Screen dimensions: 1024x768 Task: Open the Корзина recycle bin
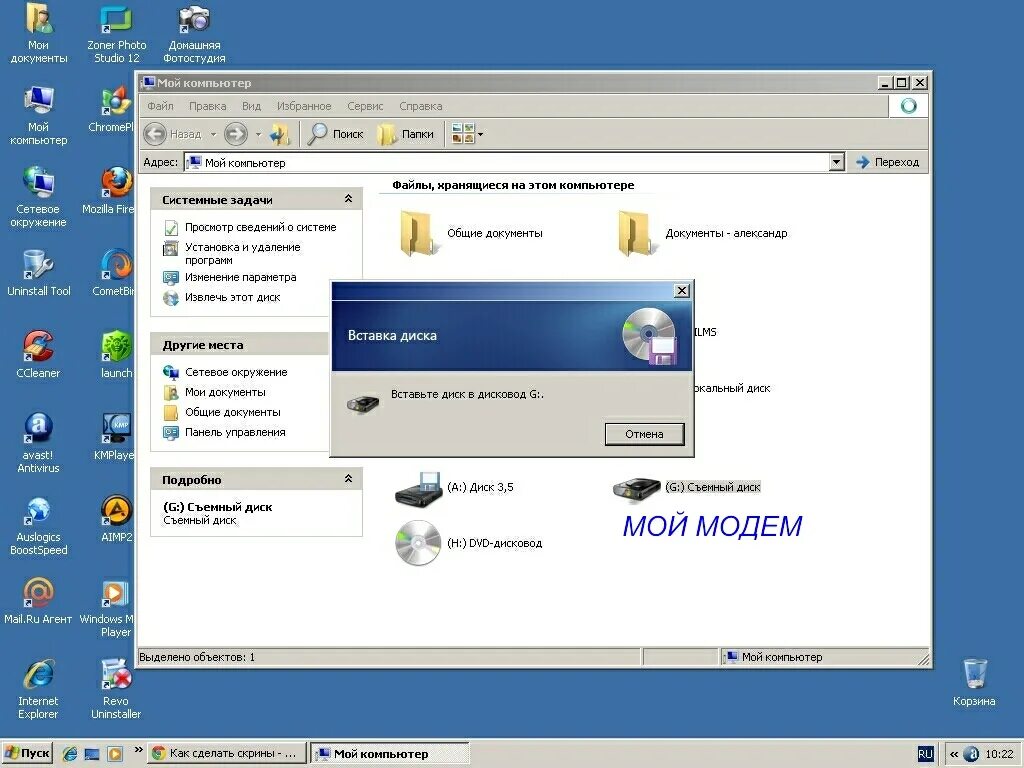click(x=974, y=682)
